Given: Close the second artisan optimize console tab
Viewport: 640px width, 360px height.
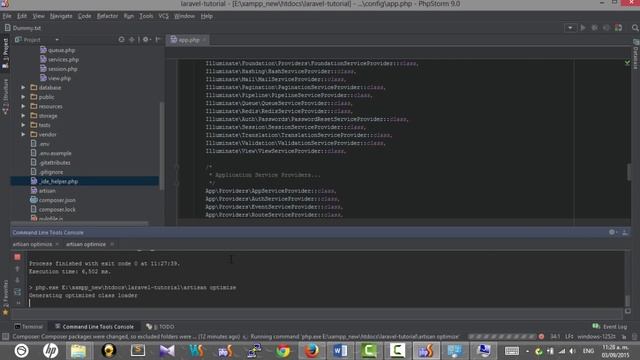Looking at the screenshot, I should [x=112, y=244].
